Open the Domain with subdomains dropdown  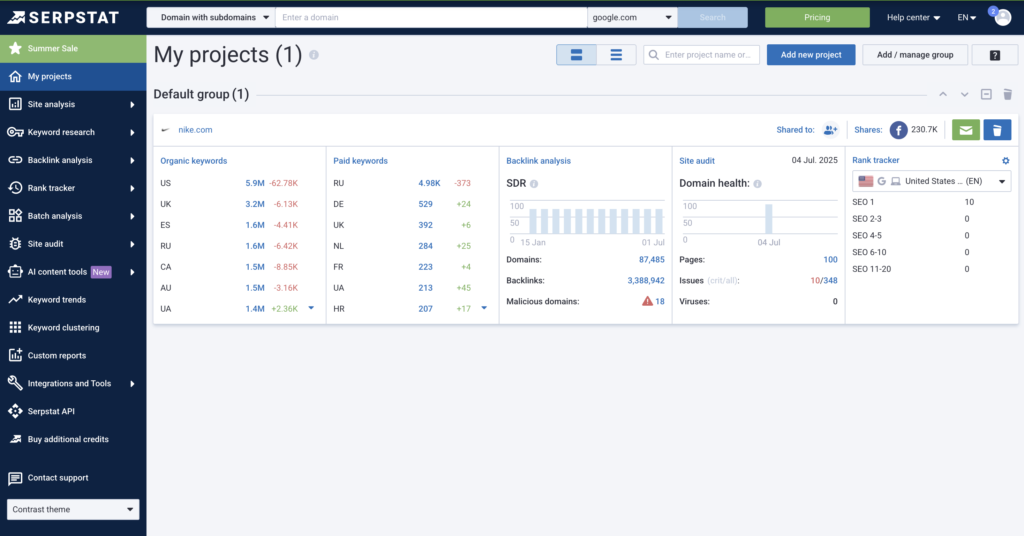pos(211,18)
